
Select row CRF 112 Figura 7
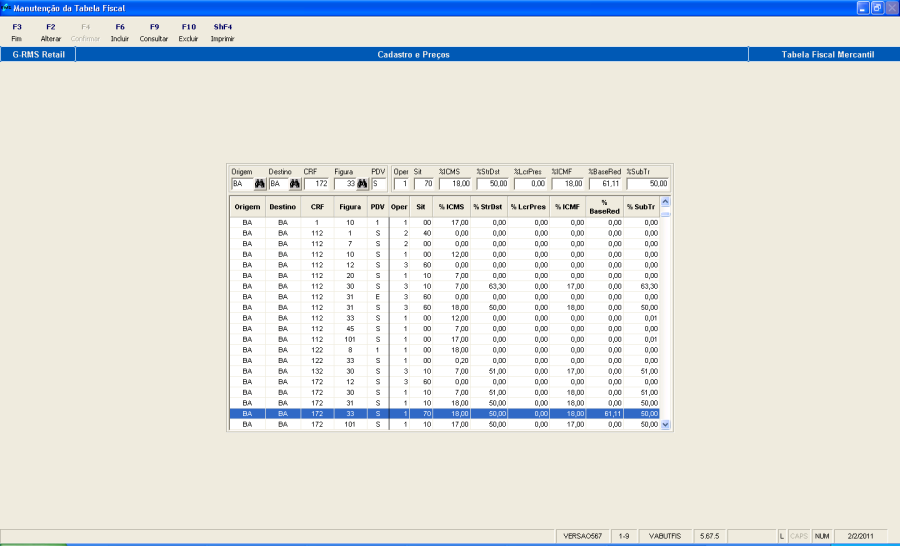pyautogui.click(x=444, y=244)
